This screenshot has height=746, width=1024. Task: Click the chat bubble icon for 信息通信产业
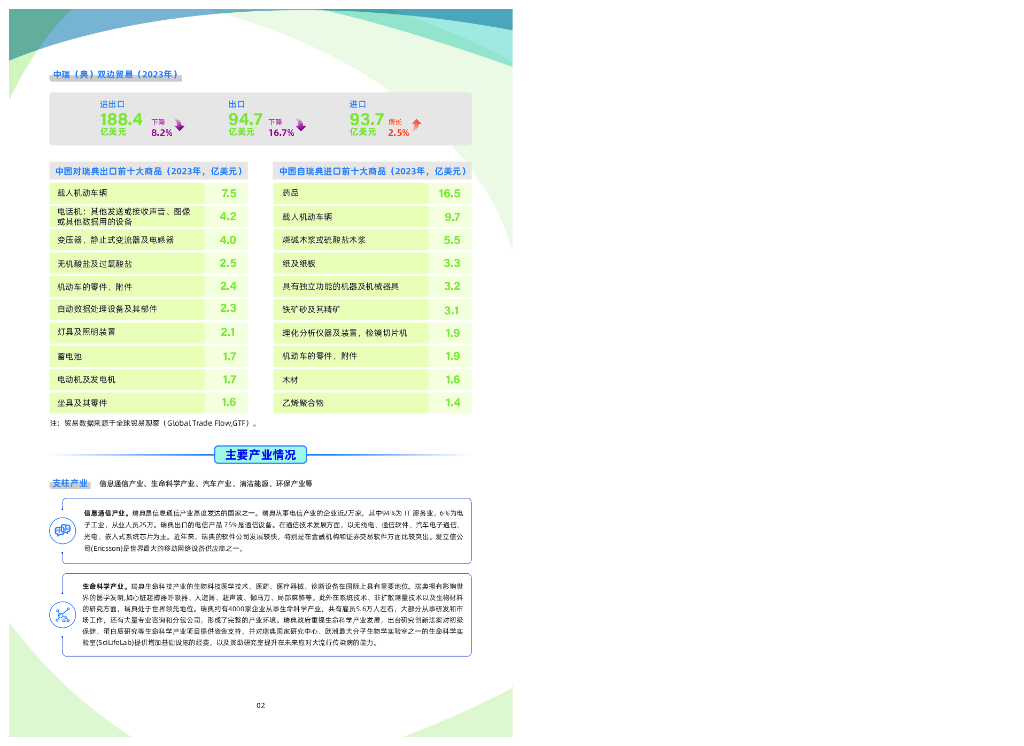pyautogui.click(x=63, y=530)
